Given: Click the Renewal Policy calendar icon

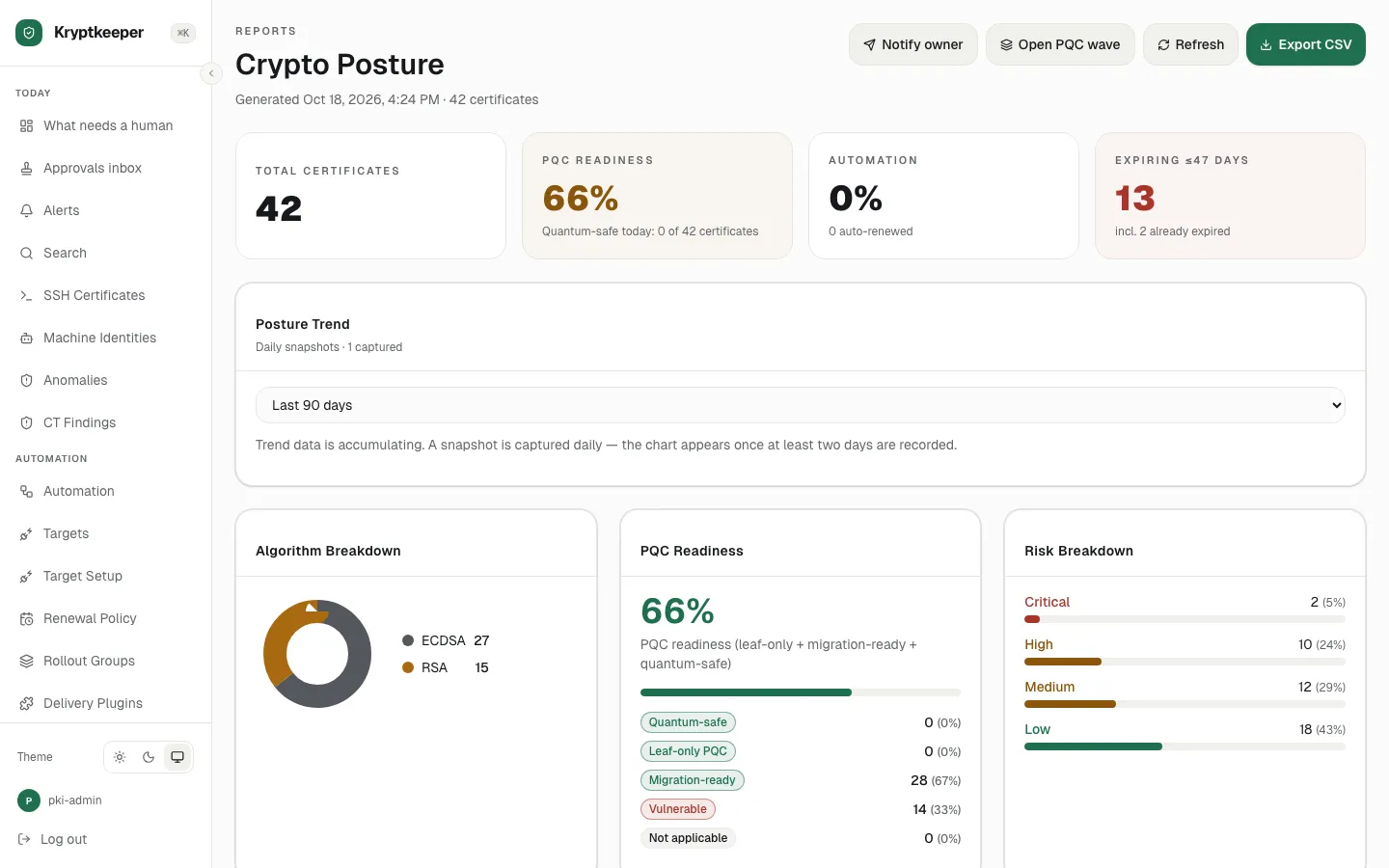Looking at the screenshot, I should coord(26,618).
